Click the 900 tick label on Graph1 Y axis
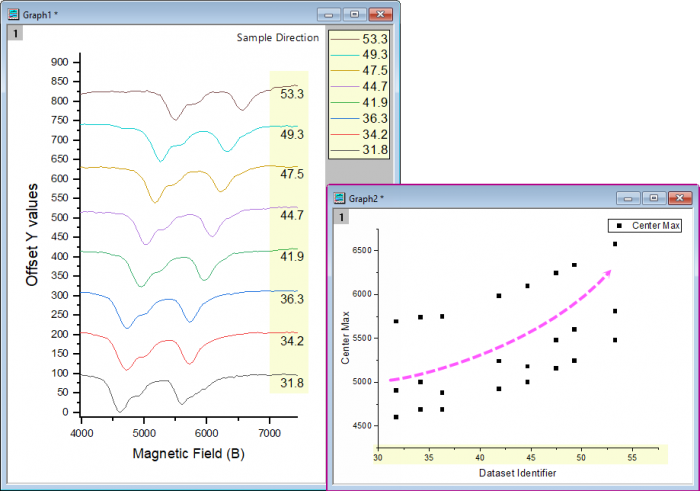This screenshot has height=491, width=700. (x=59, y=62)
